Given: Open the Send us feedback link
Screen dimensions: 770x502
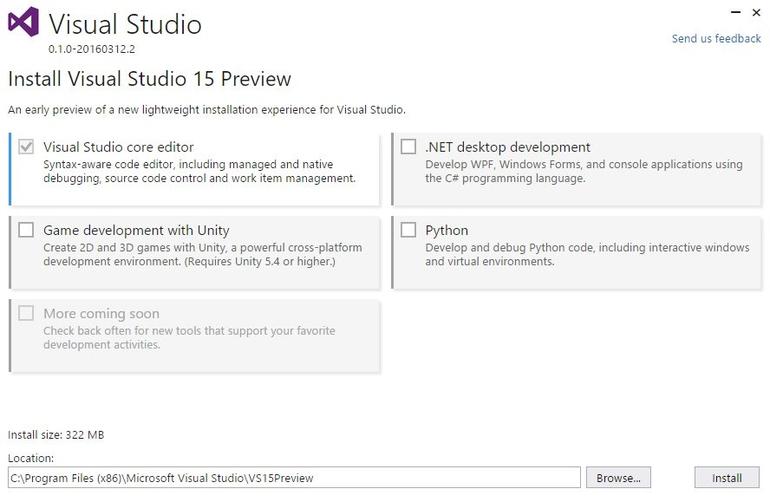Looking at the screenshot, I should pyautogui.click(x=716, y=39).
